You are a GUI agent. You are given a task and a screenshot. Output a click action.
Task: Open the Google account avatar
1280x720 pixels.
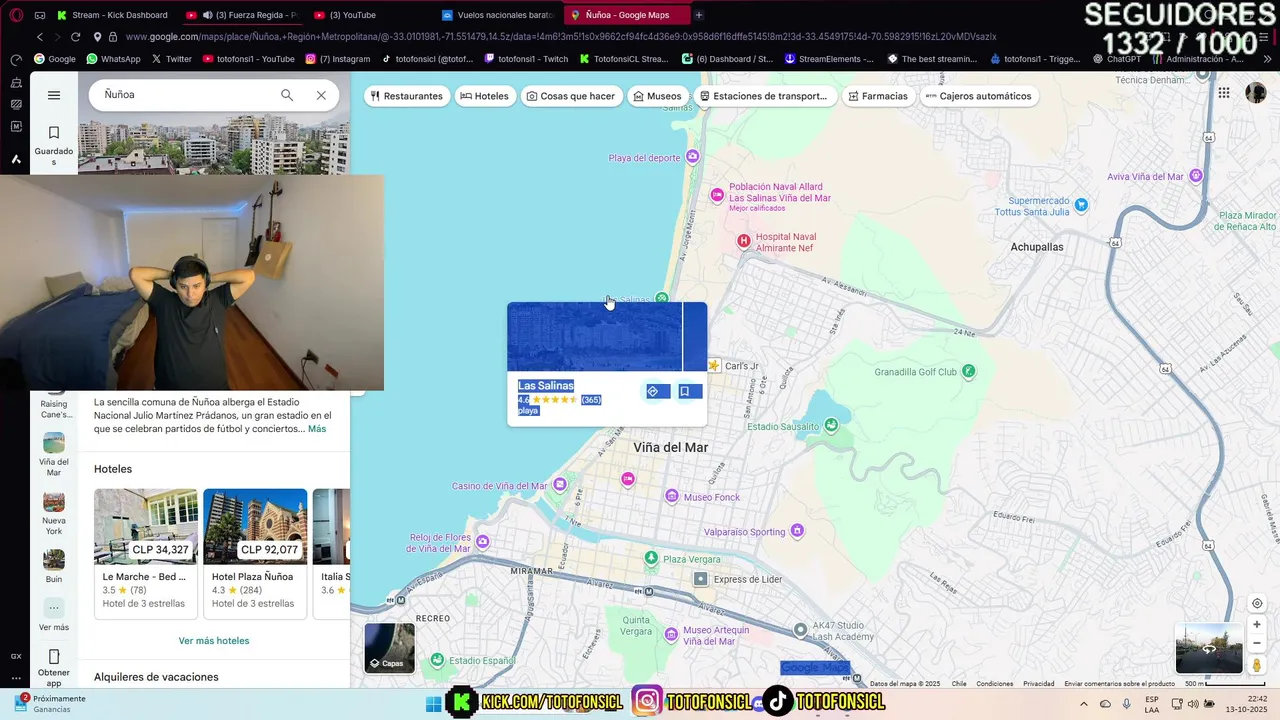pos(1255,93)
